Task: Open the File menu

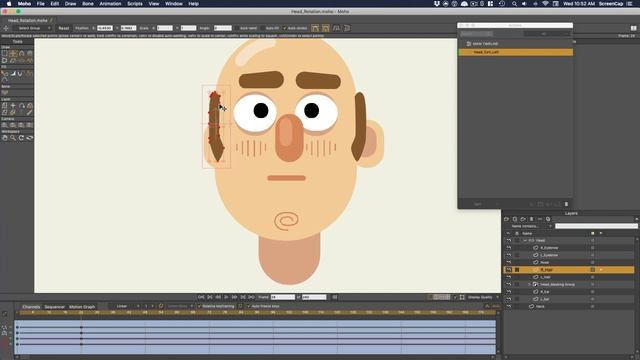Action: 41,4
